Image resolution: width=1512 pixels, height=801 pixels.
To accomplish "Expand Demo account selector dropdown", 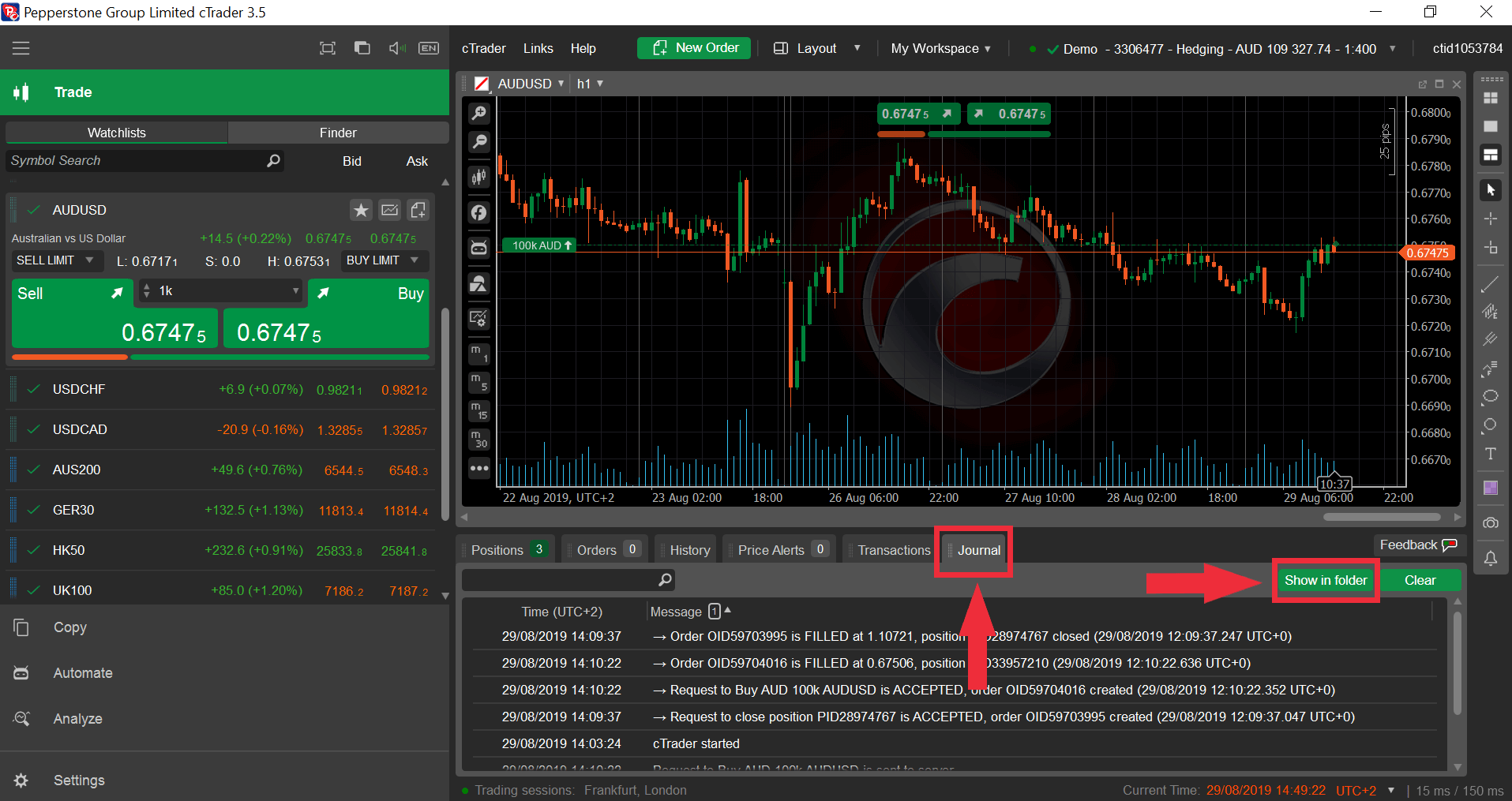I will coord(1392,49).
